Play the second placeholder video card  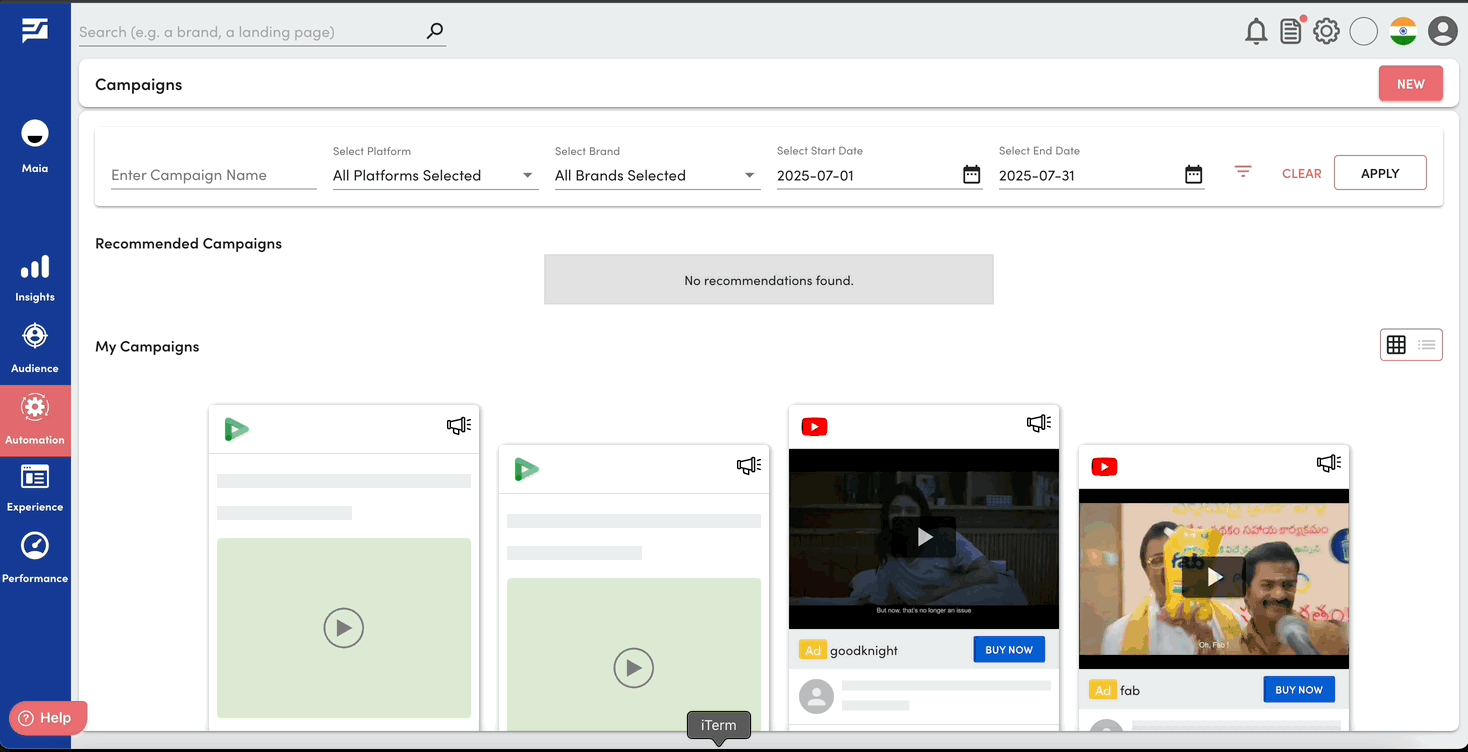[634, 668]
